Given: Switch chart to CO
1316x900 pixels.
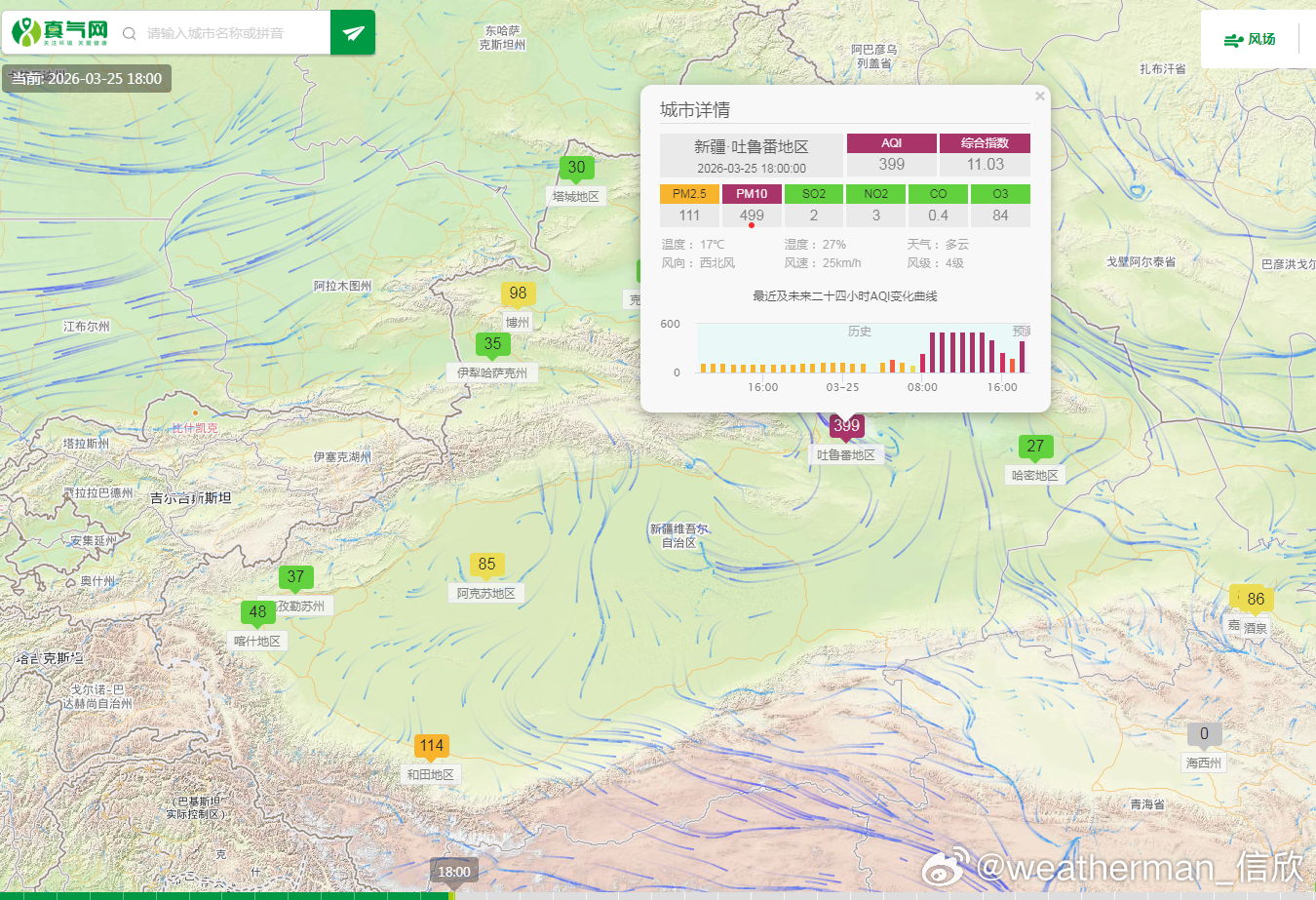Looking at the screenshot, I should pyautogui.click(x=938, y=194).
